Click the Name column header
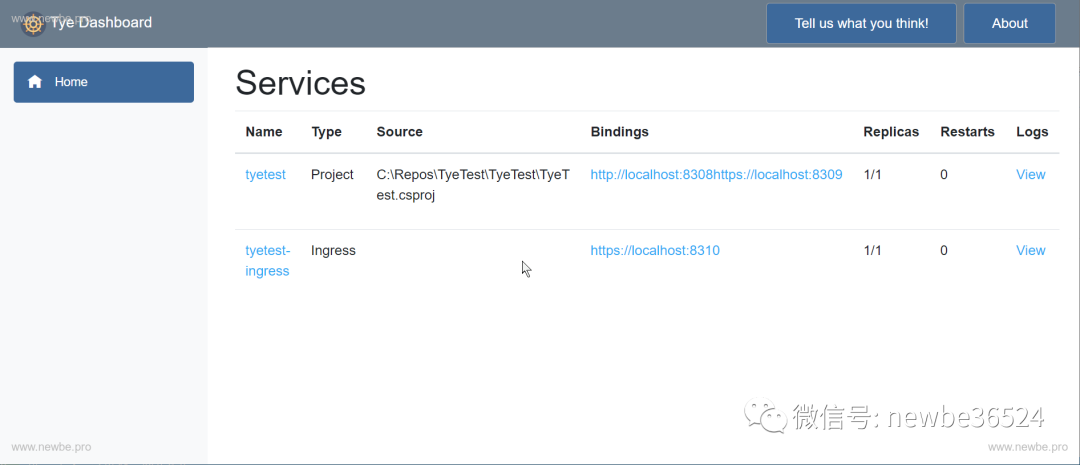Viewport: 1080px width, 465px height. (264, 132)
